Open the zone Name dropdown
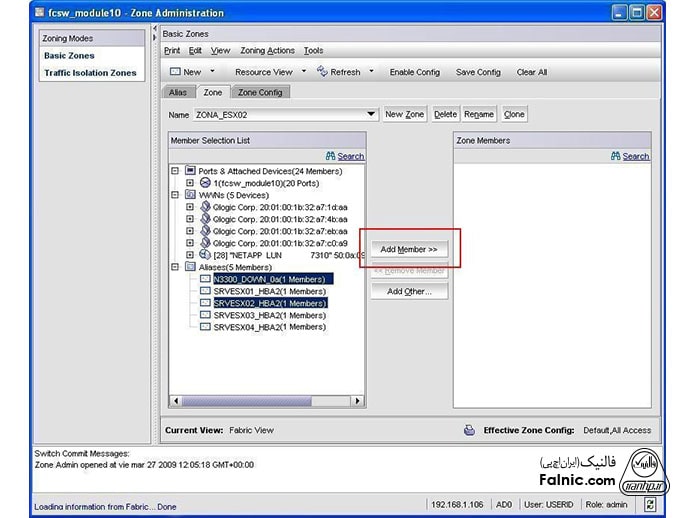Viewport: 694px width, 518px height. (371, 115)
